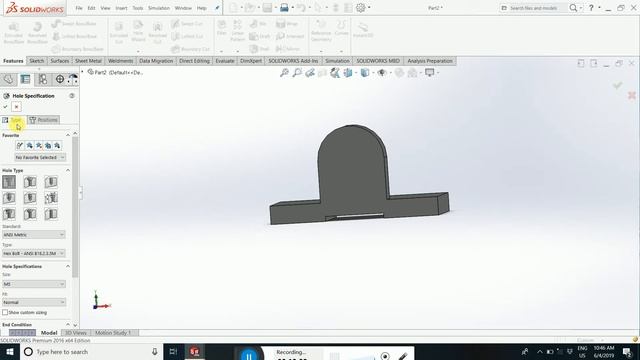Open View Settings monitor icon
Screen dimensions: 640x360
point(429,73)
